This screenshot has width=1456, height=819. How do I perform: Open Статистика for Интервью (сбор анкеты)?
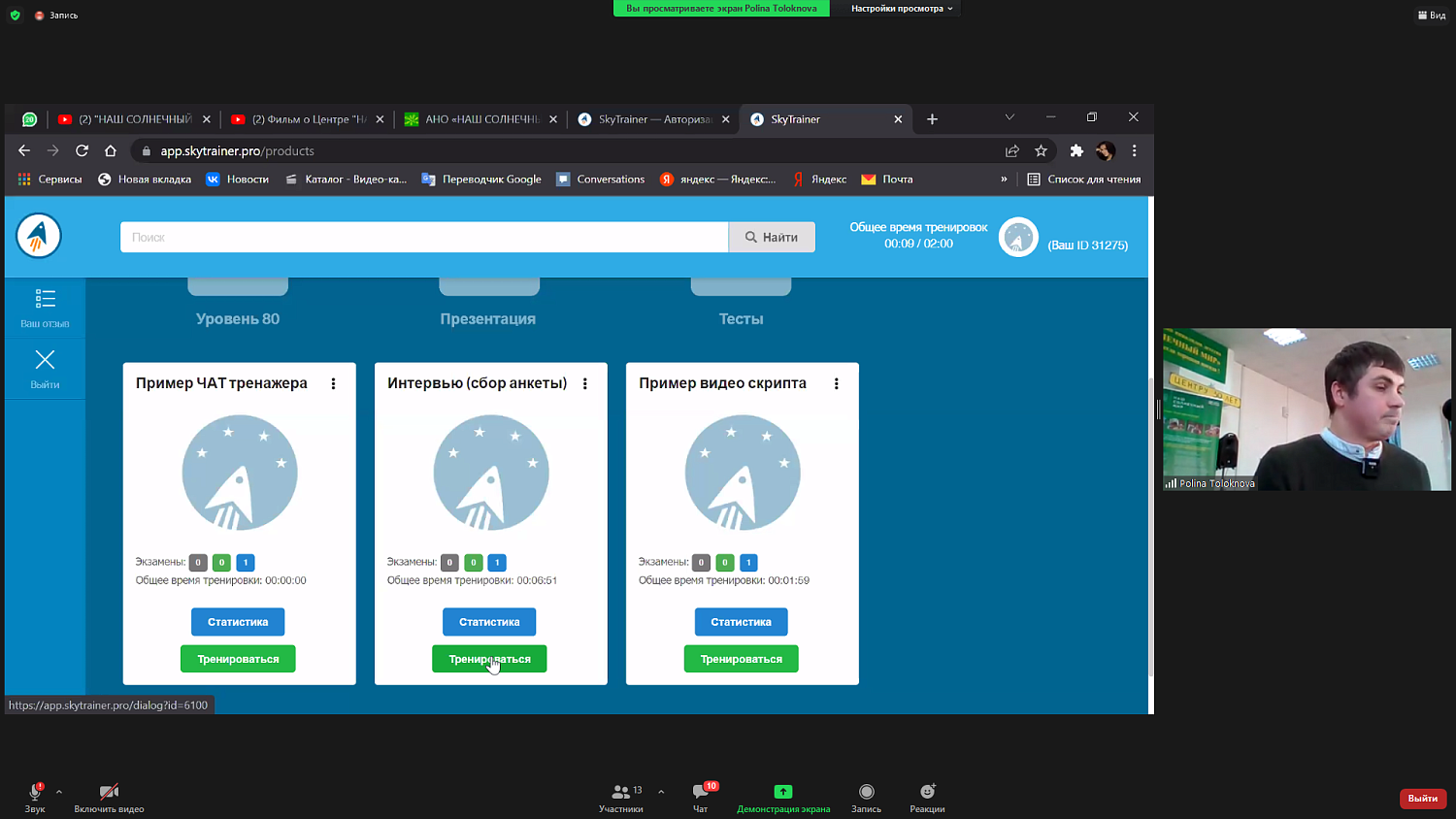489,622
